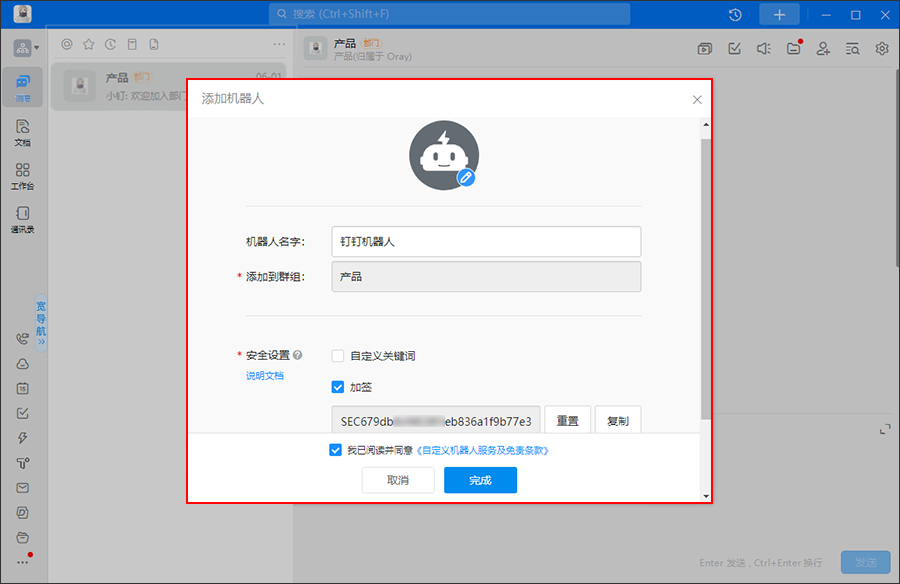Filter conversations by @ mentions
The image size is (900, 584).
pyautogui.click(x=67, y=44)
